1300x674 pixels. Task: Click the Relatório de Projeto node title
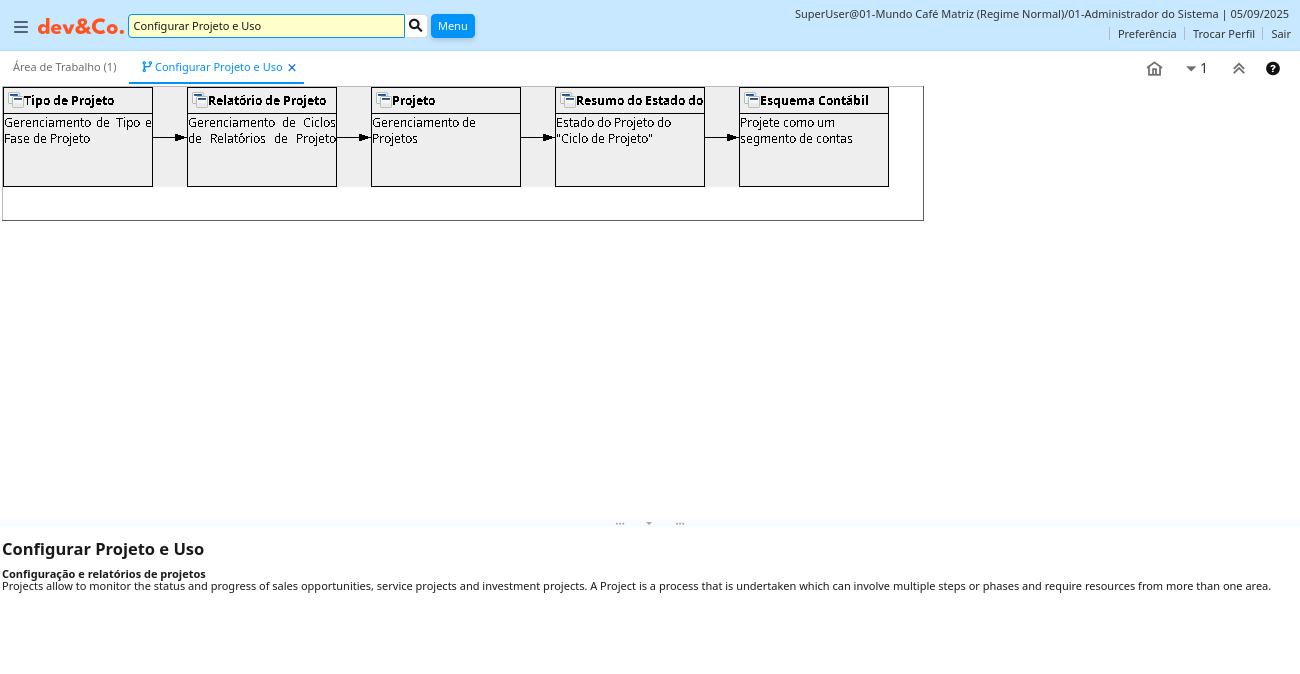click(267, 101)
